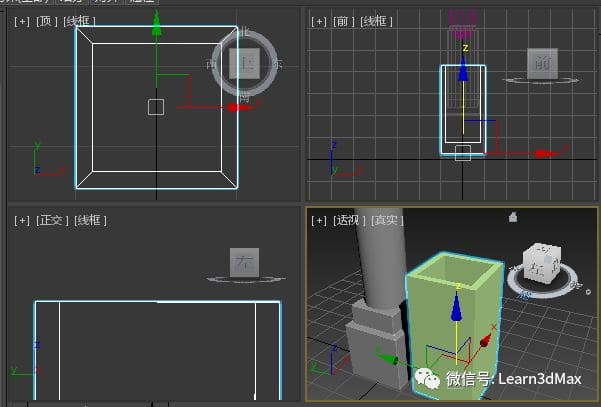Click the [正交] view name label

(52, 220)
